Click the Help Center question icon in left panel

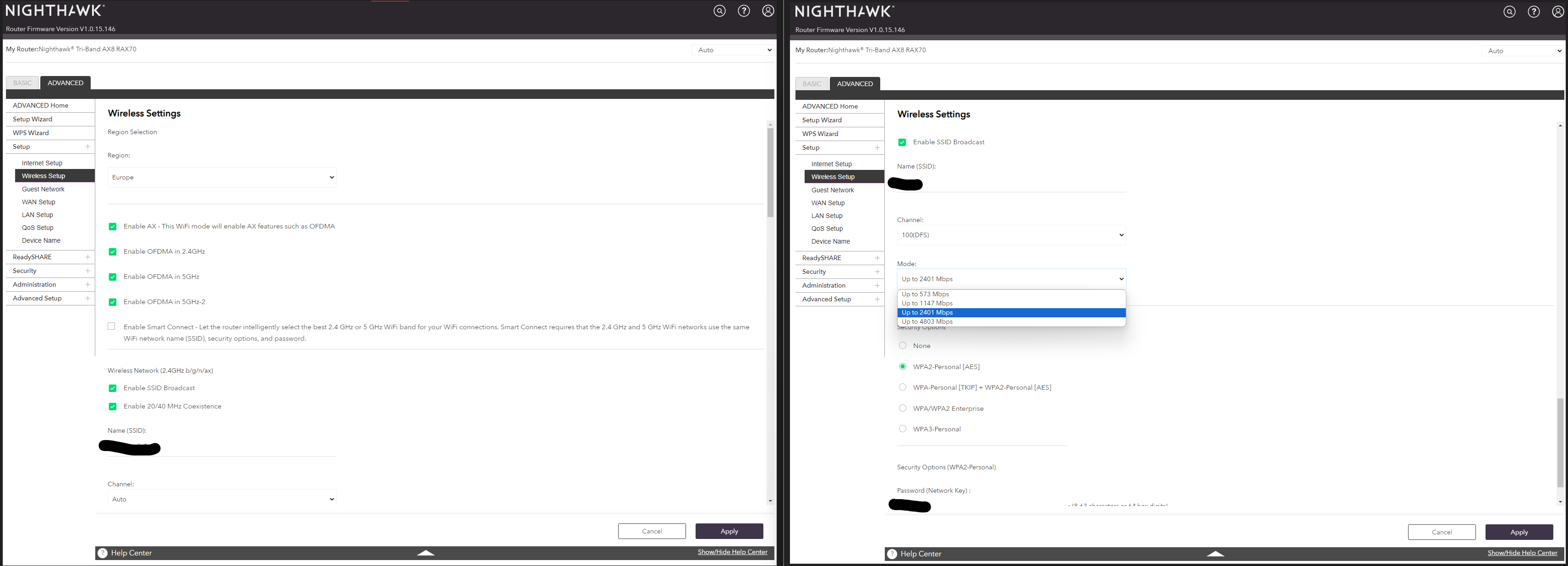click(103, 553)
